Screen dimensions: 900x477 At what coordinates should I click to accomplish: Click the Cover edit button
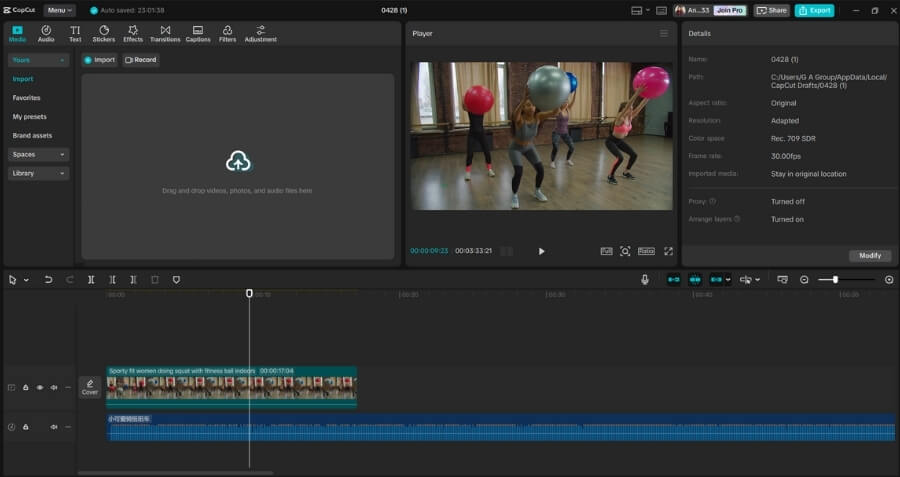point(90,387)
